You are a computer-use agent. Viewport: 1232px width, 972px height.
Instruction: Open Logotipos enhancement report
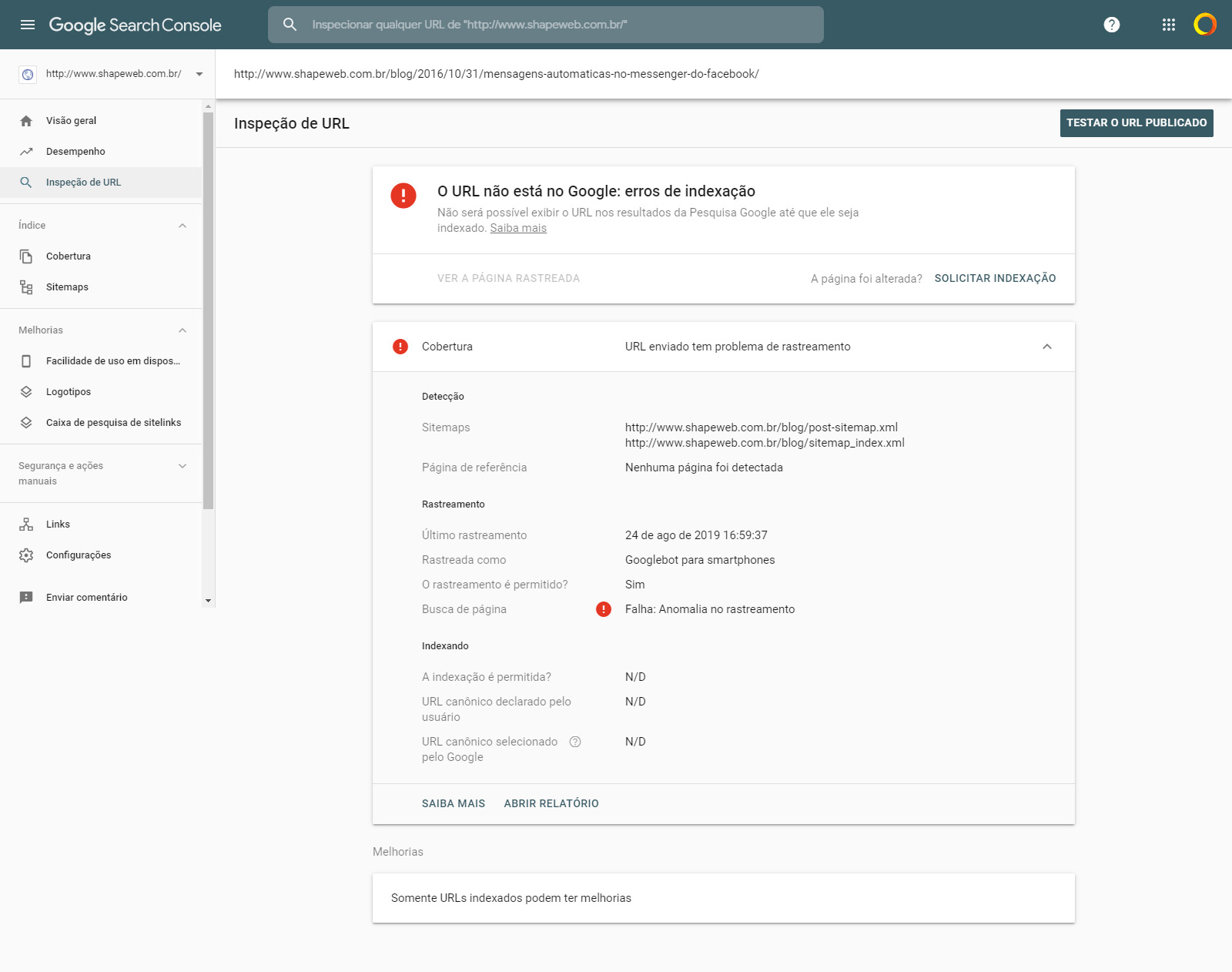(101, 392)
